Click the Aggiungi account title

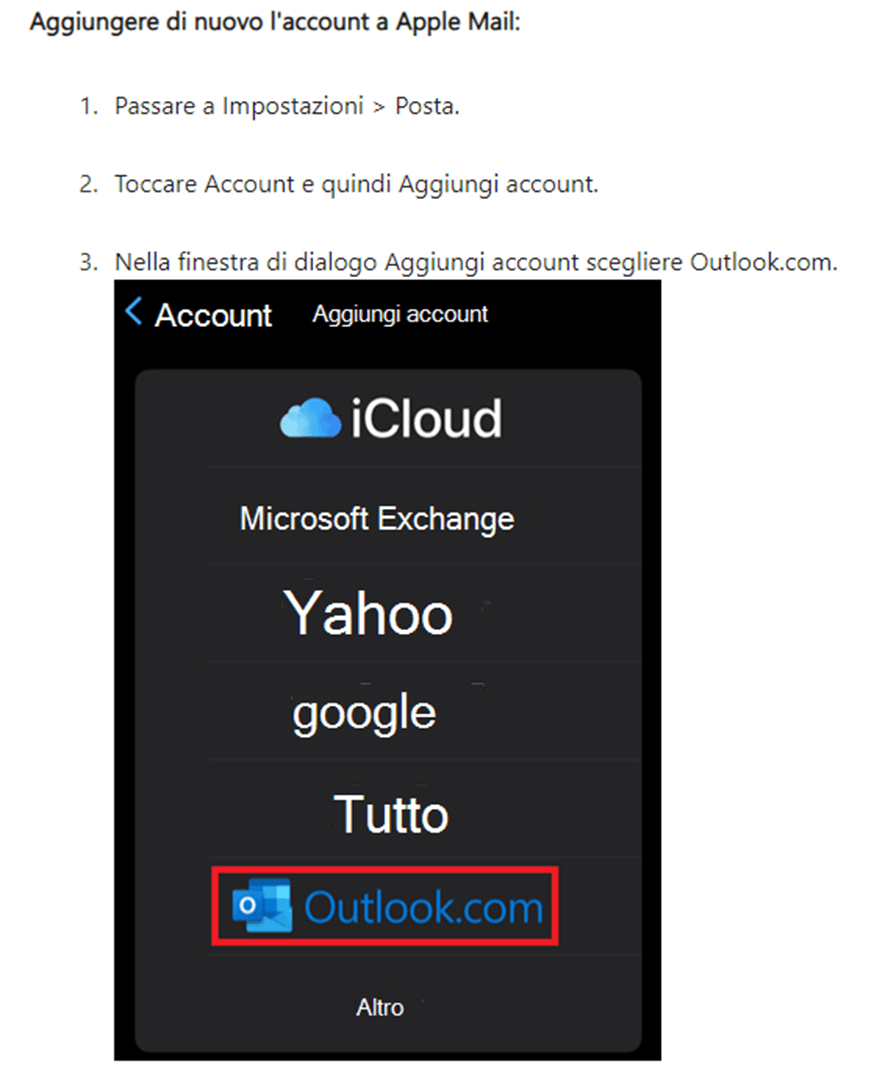(x=400, y=314)
